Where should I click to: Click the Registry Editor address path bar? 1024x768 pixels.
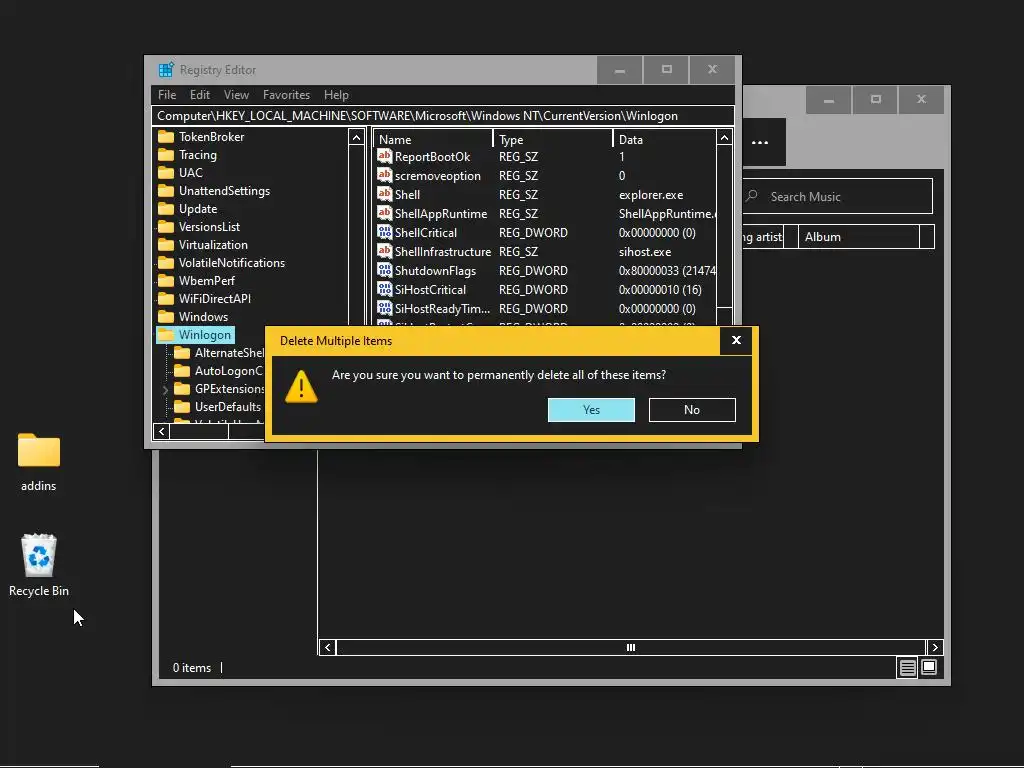pos(443,116)
